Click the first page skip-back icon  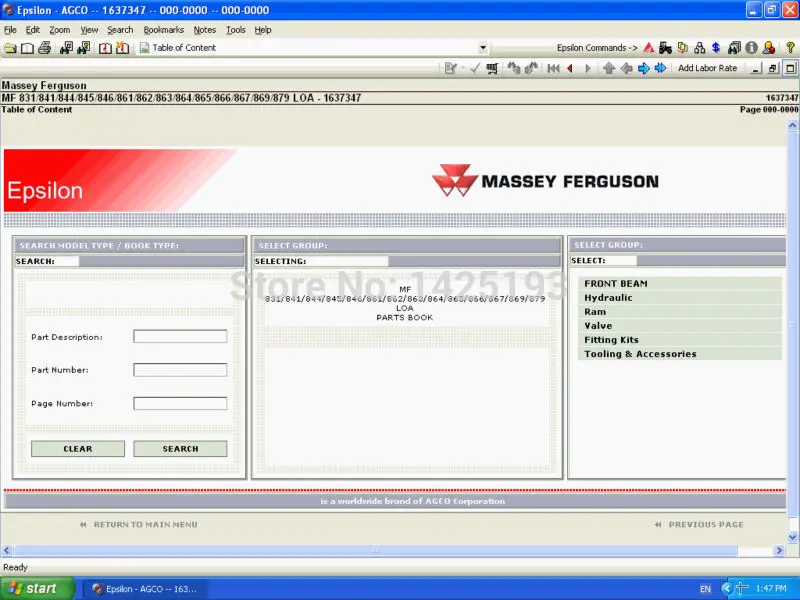tap(553, 68)
